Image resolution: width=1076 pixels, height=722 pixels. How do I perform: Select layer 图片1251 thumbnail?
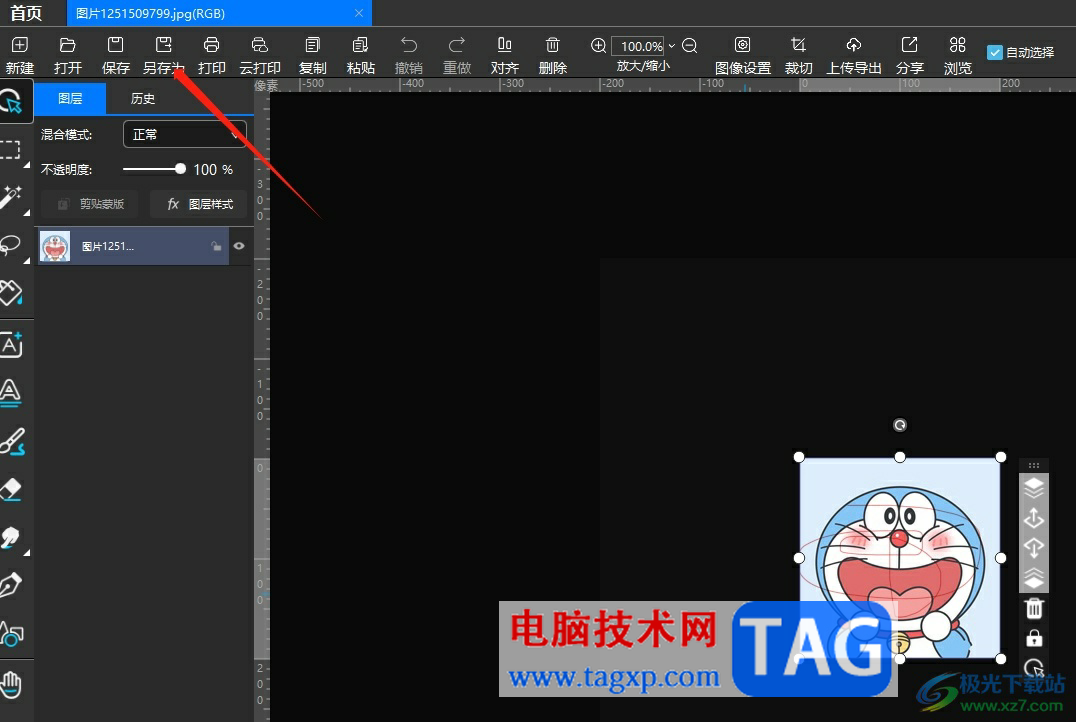(x=55, y=246)
